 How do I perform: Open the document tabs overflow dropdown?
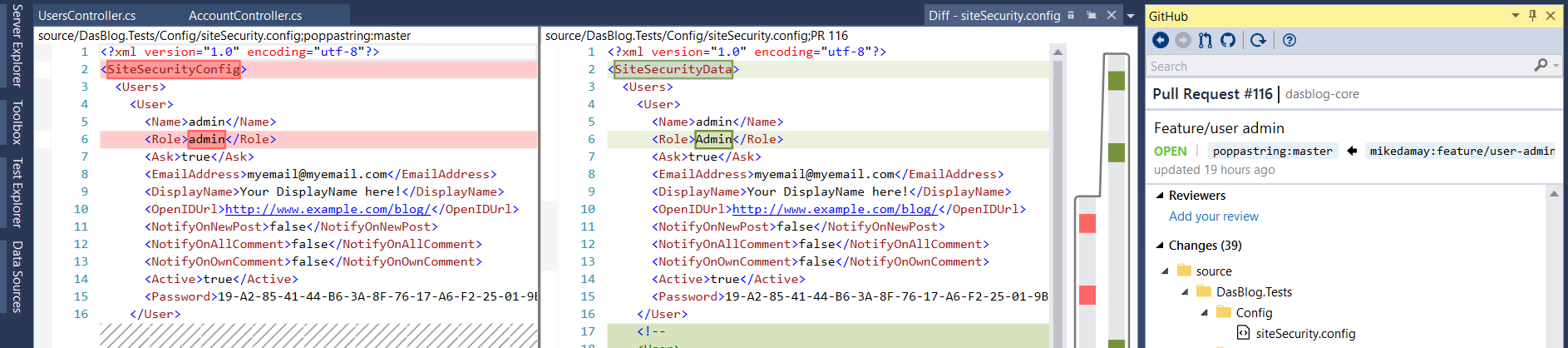pyautogui.click(x=1131, y=16)
